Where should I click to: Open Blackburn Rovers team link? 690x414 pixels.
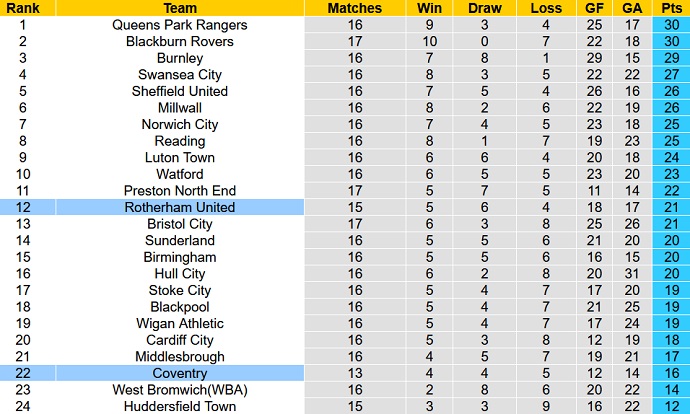coord(179,41)
